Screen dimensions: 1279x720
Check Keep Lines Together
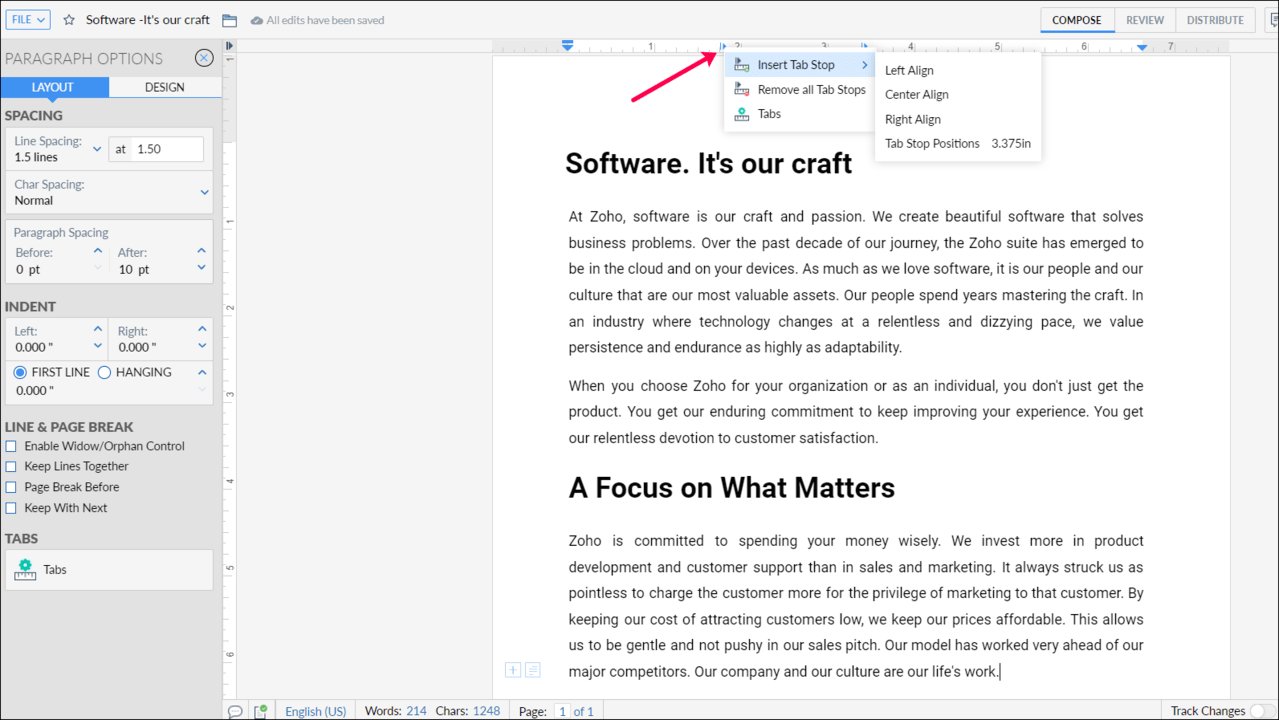[11, 466]
